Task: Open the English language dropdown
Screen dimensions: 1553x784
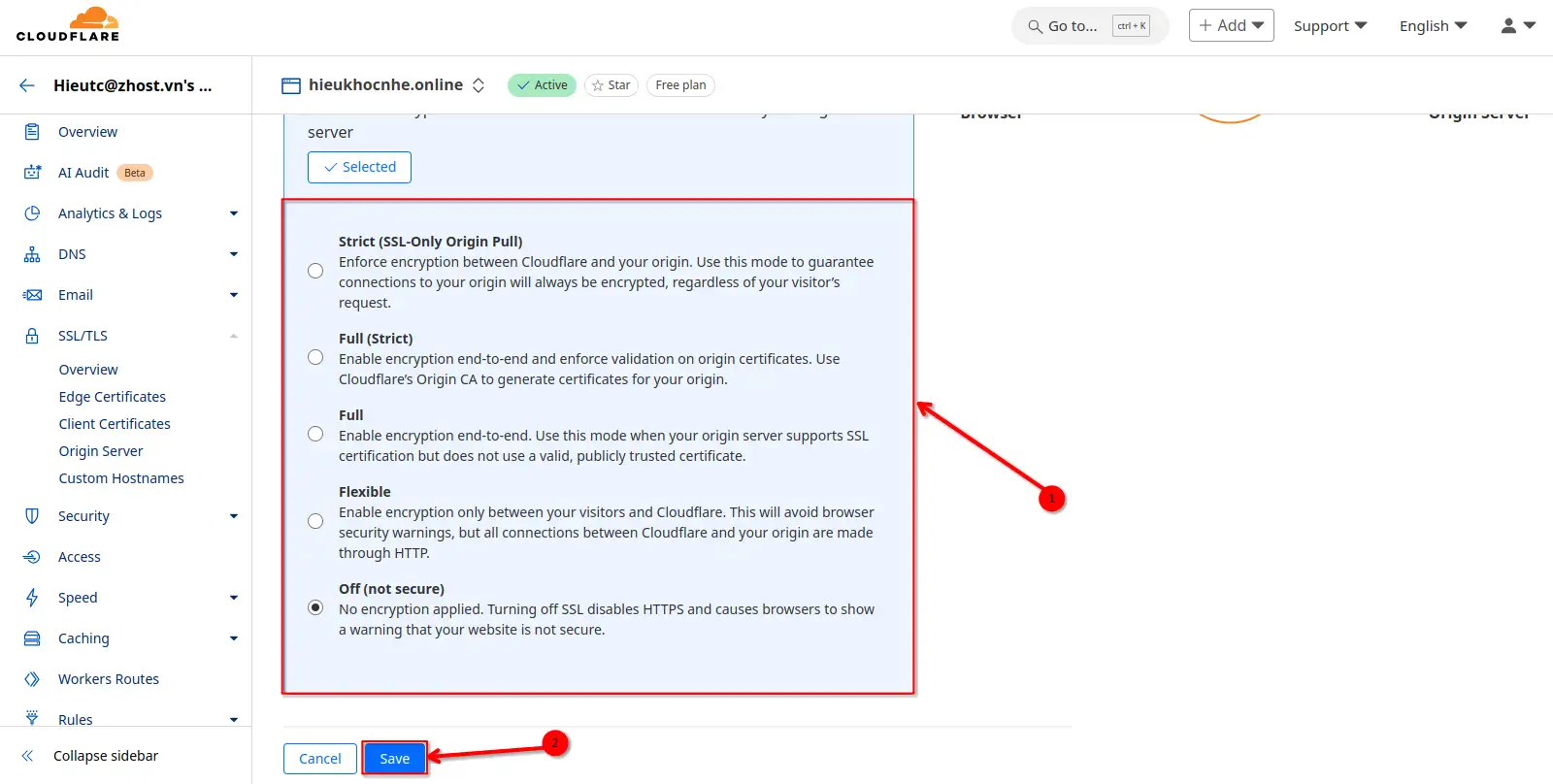Action: 1433,26
